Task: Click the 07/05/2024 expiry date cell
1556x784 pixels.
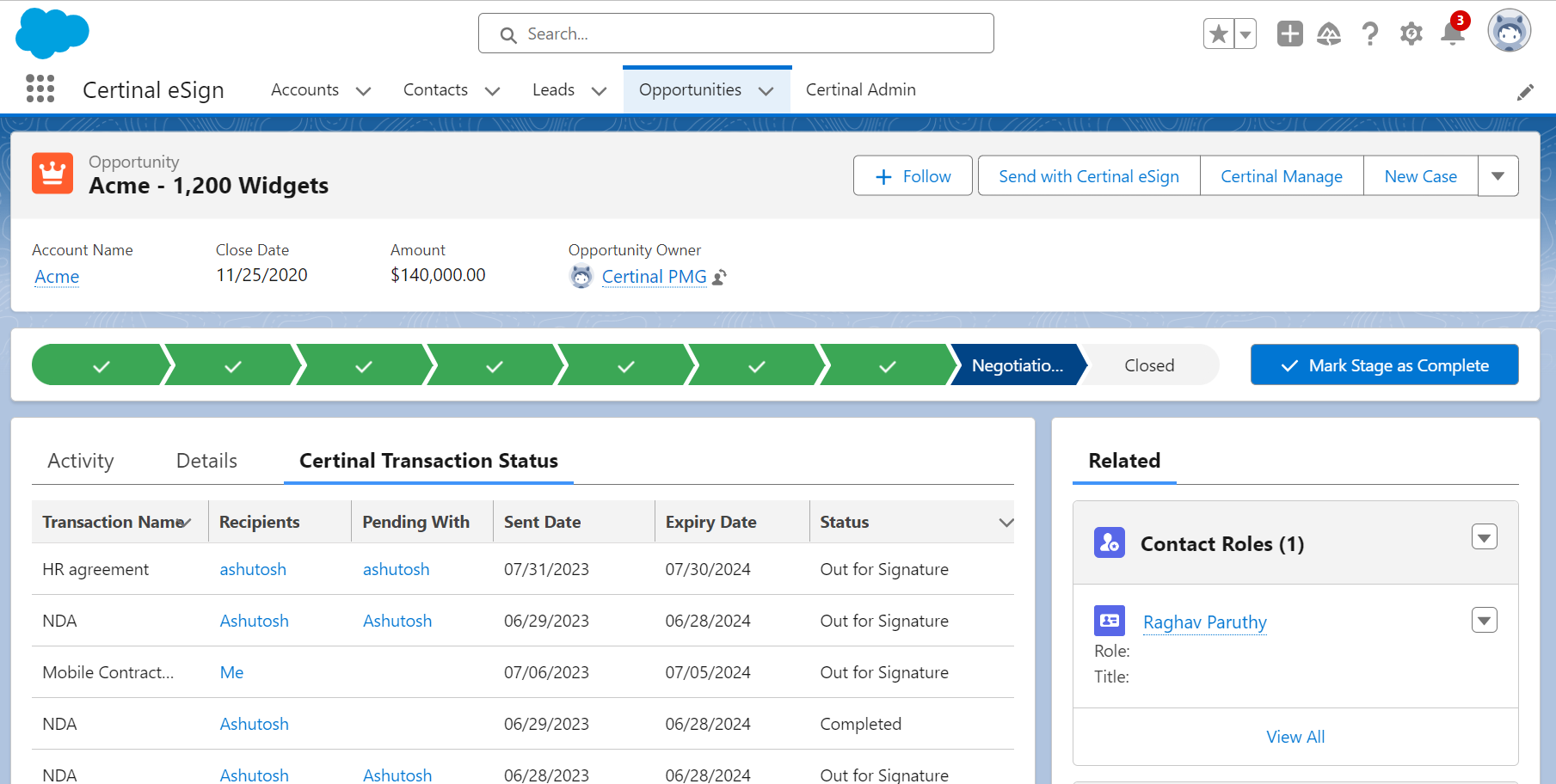Action: coord(708,672)
